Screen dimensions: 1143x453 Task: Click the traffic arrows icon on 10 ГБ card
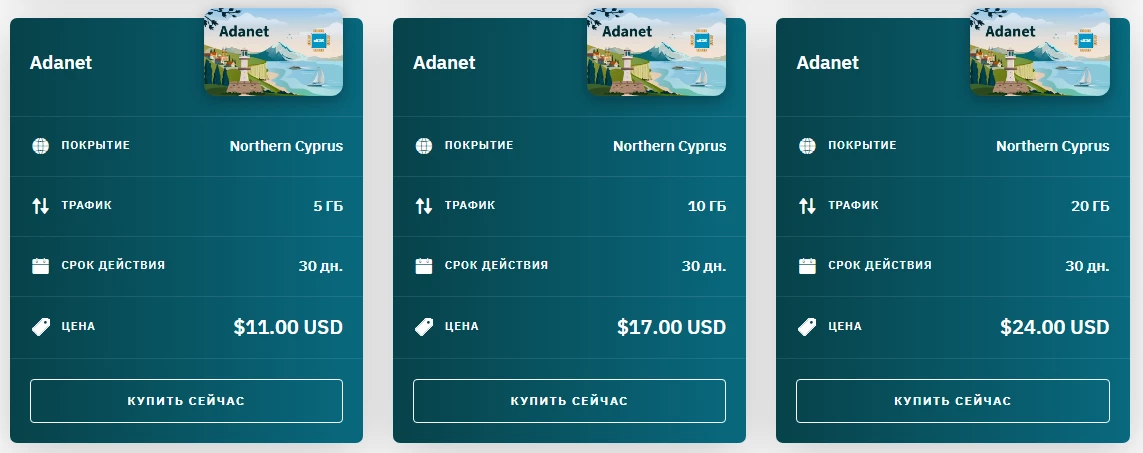pos(424,206)
